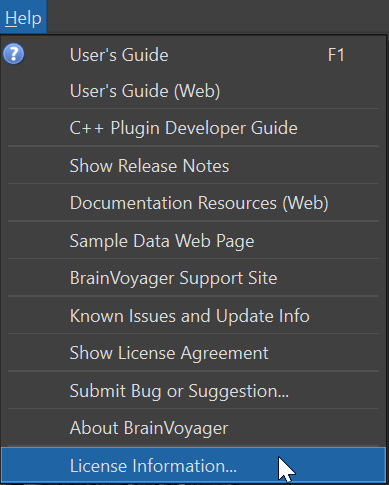View the release notes entry
The image size is (389, 485).
[x=193, y=166]
